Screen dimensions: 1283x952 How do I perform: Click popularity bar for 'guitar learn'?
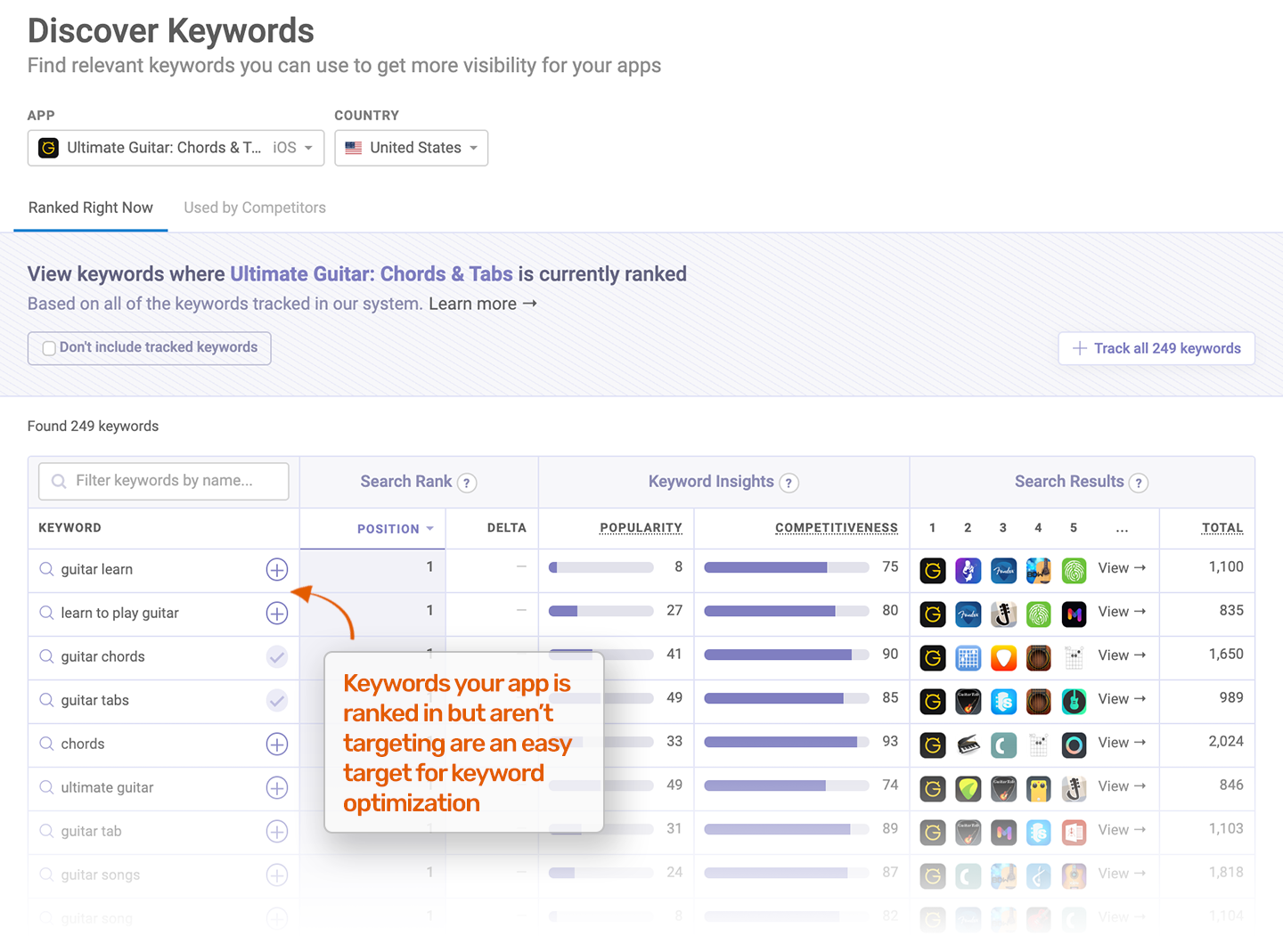[x=601, y=567]
